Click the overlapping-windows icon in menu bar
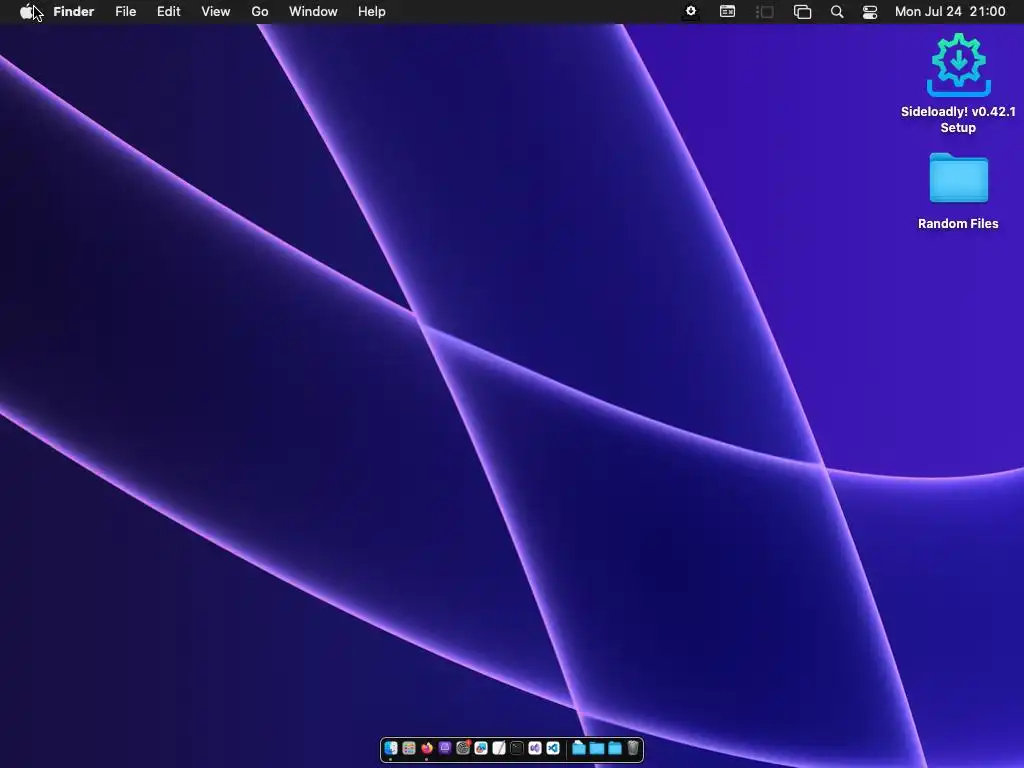This screenshot has width=1024, height=768. pyautogui.click(x=802, y=12)
